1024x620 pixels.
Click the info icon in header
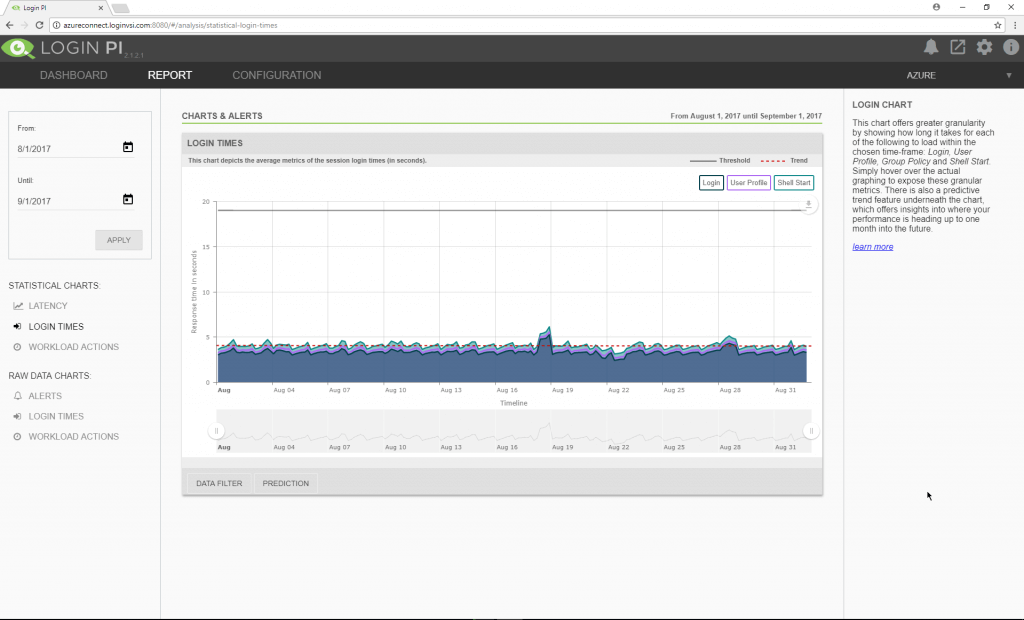click(1011, 47)
